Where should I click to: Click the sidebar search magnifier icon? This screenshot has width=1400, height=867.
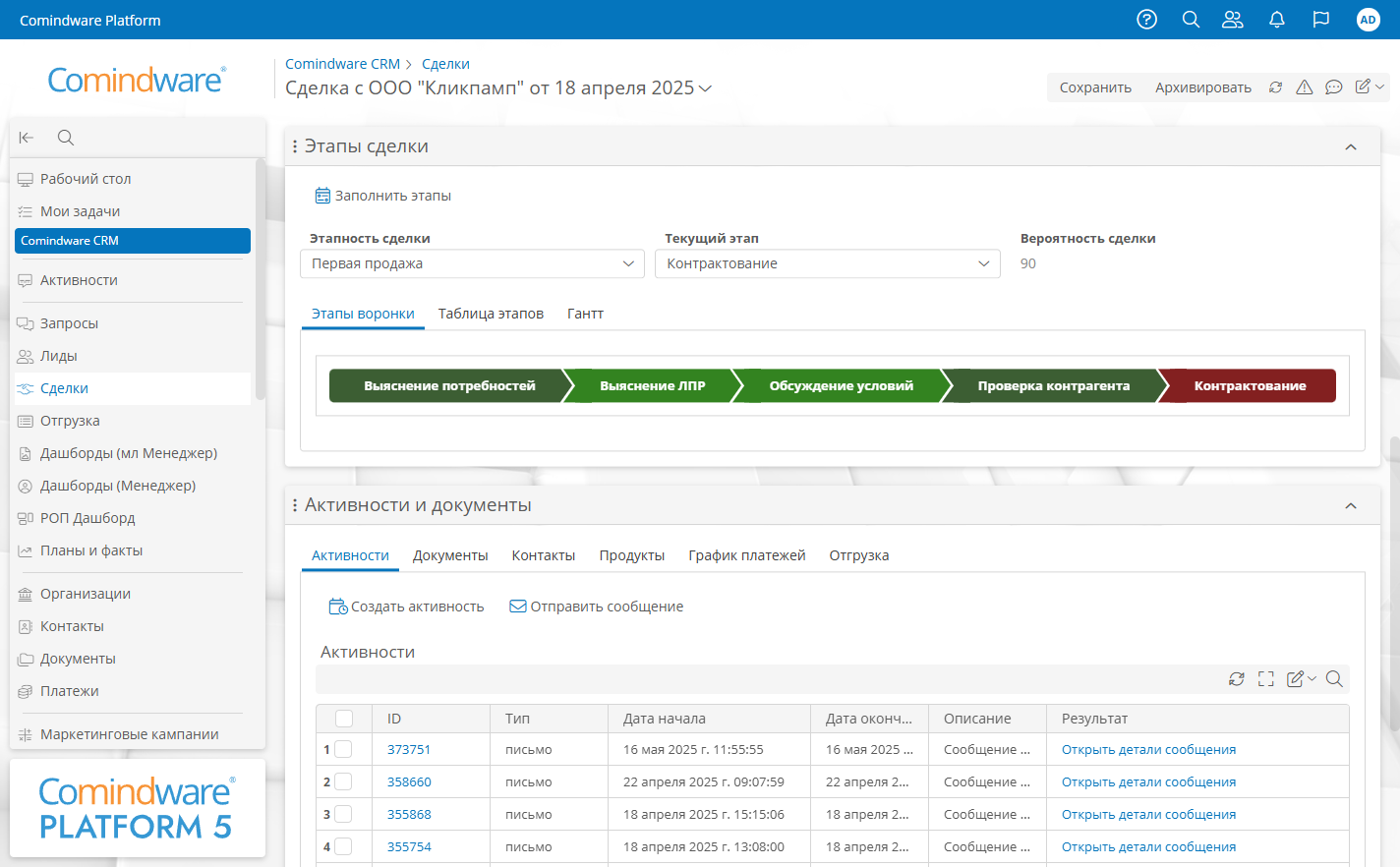(66, 138)
